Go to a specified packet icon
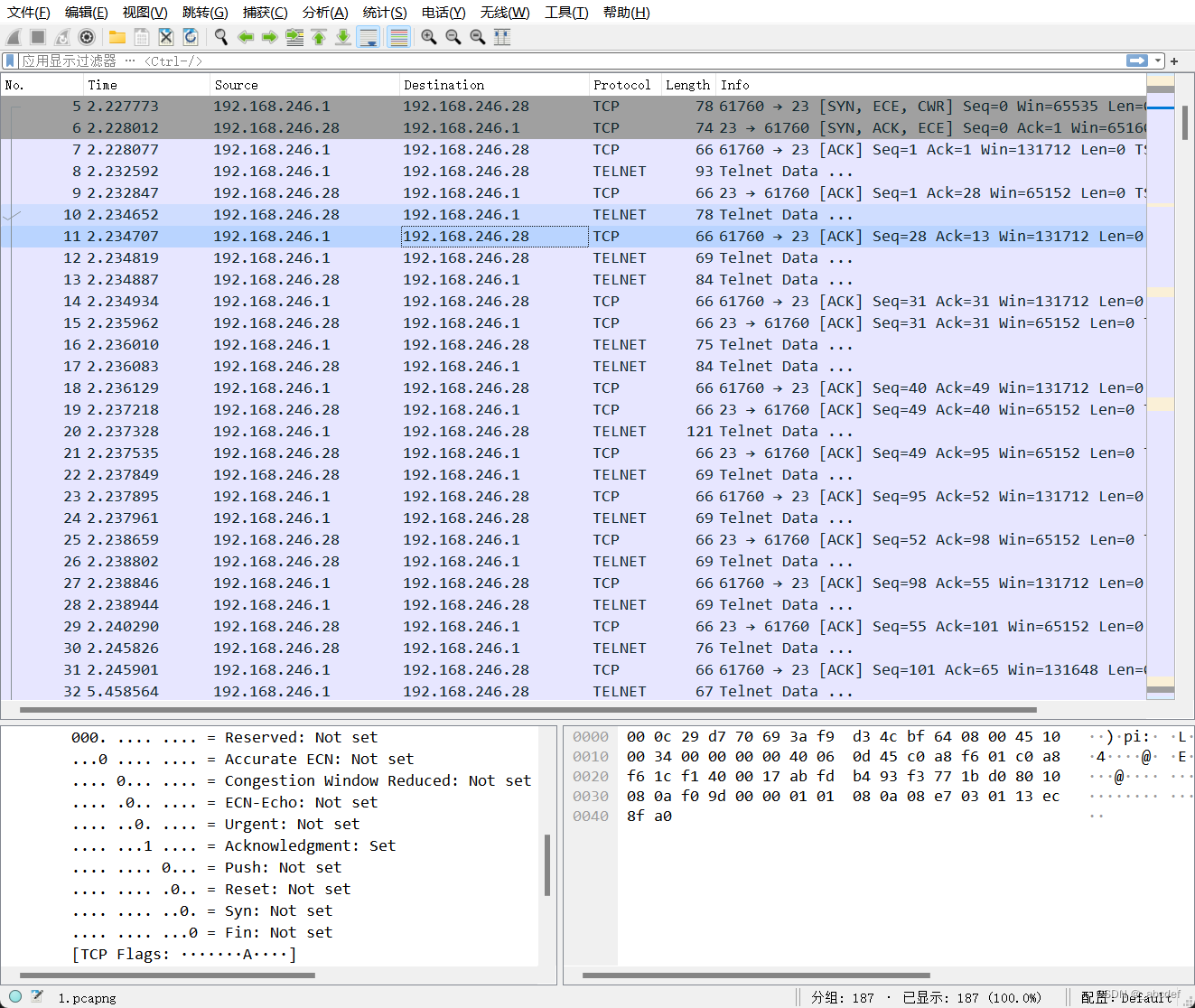 (294, 37)
